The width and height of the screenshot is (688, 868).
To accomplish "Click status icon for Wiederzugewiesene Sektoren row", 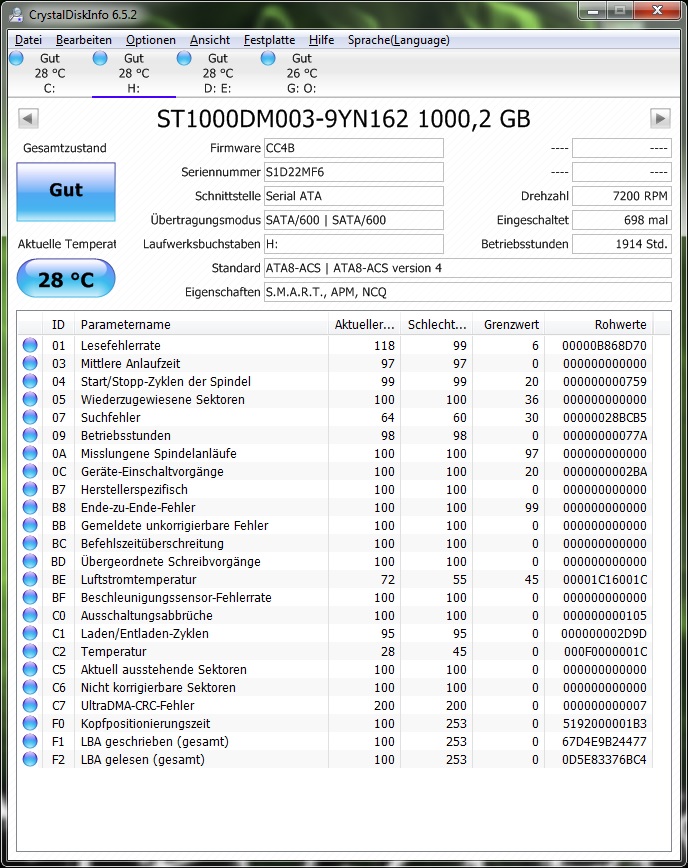I will pyautogui.click(x=30, y=399).
